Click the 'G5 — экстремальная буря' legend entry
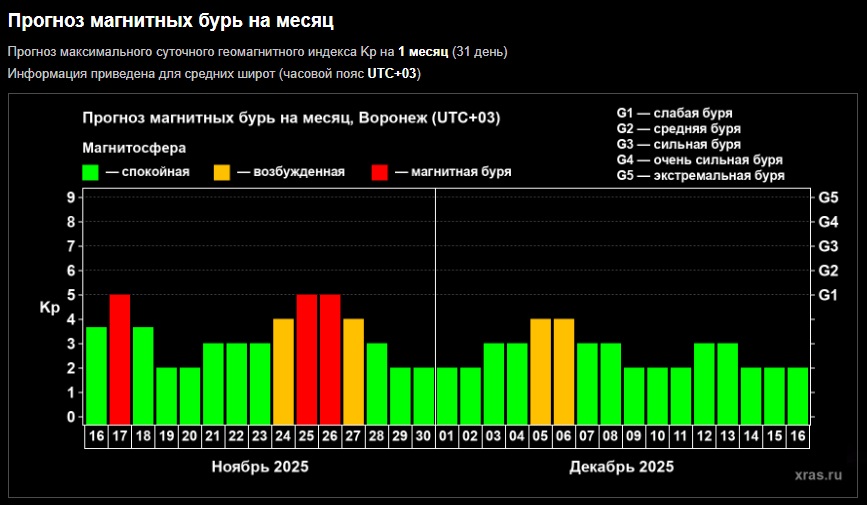 [700, 176]
